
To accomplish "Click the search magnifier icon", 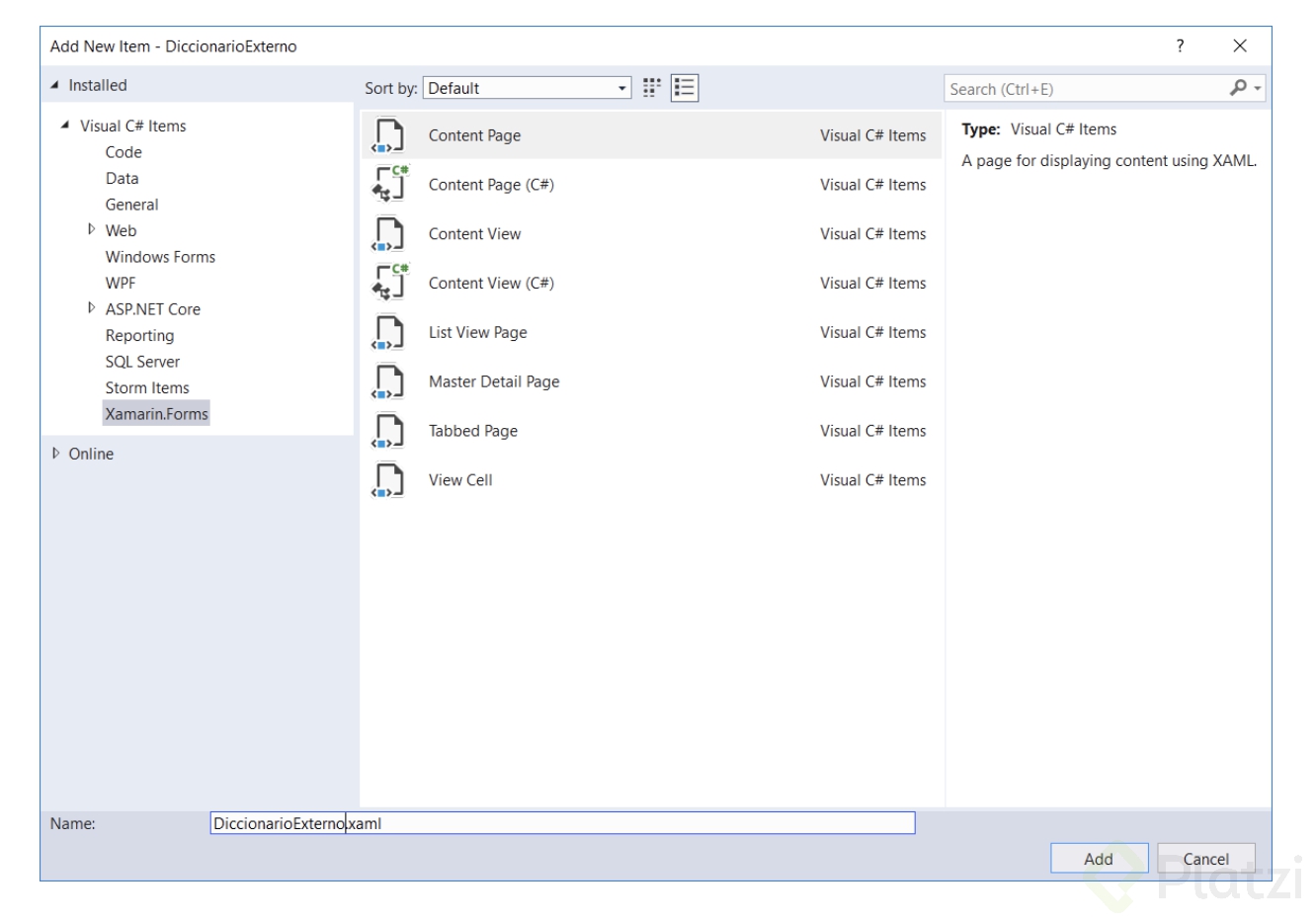I will pos(1238,88).
